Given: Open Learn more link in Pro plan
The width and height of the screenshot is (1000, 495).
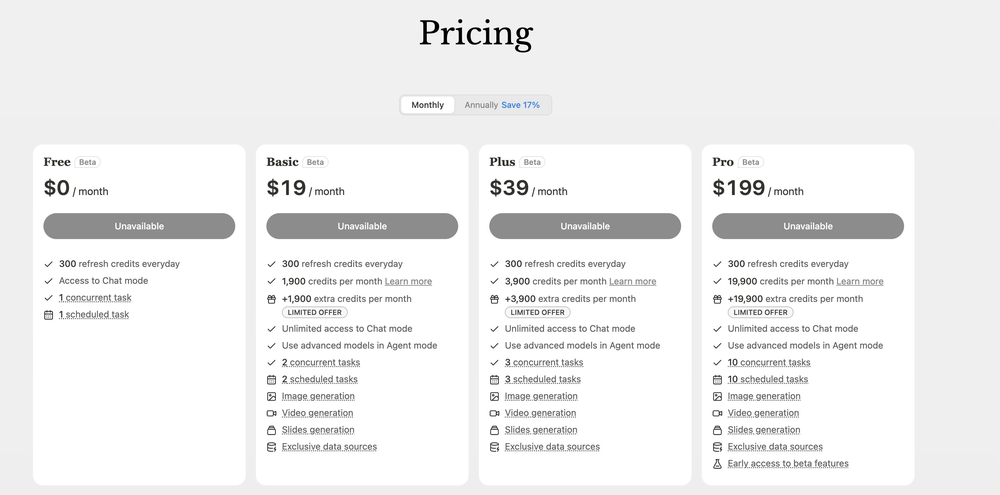Looking at the screenshot, I should [x=859, y=282].
